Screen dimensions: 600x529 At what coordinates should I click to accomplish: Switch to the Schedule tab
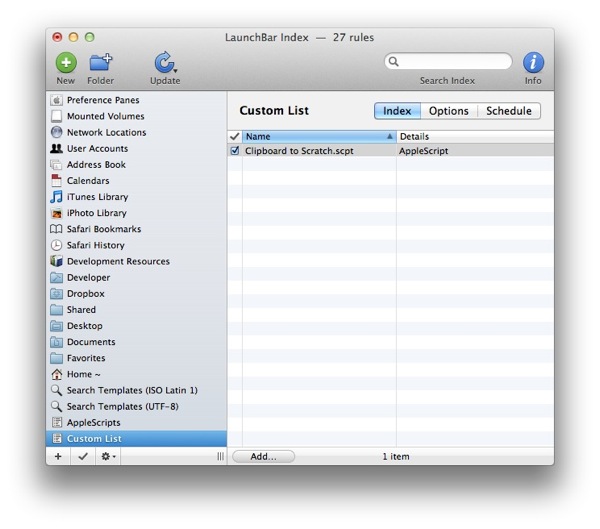point(509,111)
